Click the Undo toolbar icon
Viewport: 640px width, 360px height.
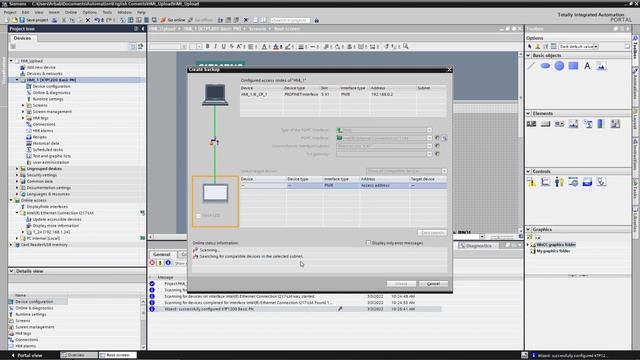[x=97, y=20]
